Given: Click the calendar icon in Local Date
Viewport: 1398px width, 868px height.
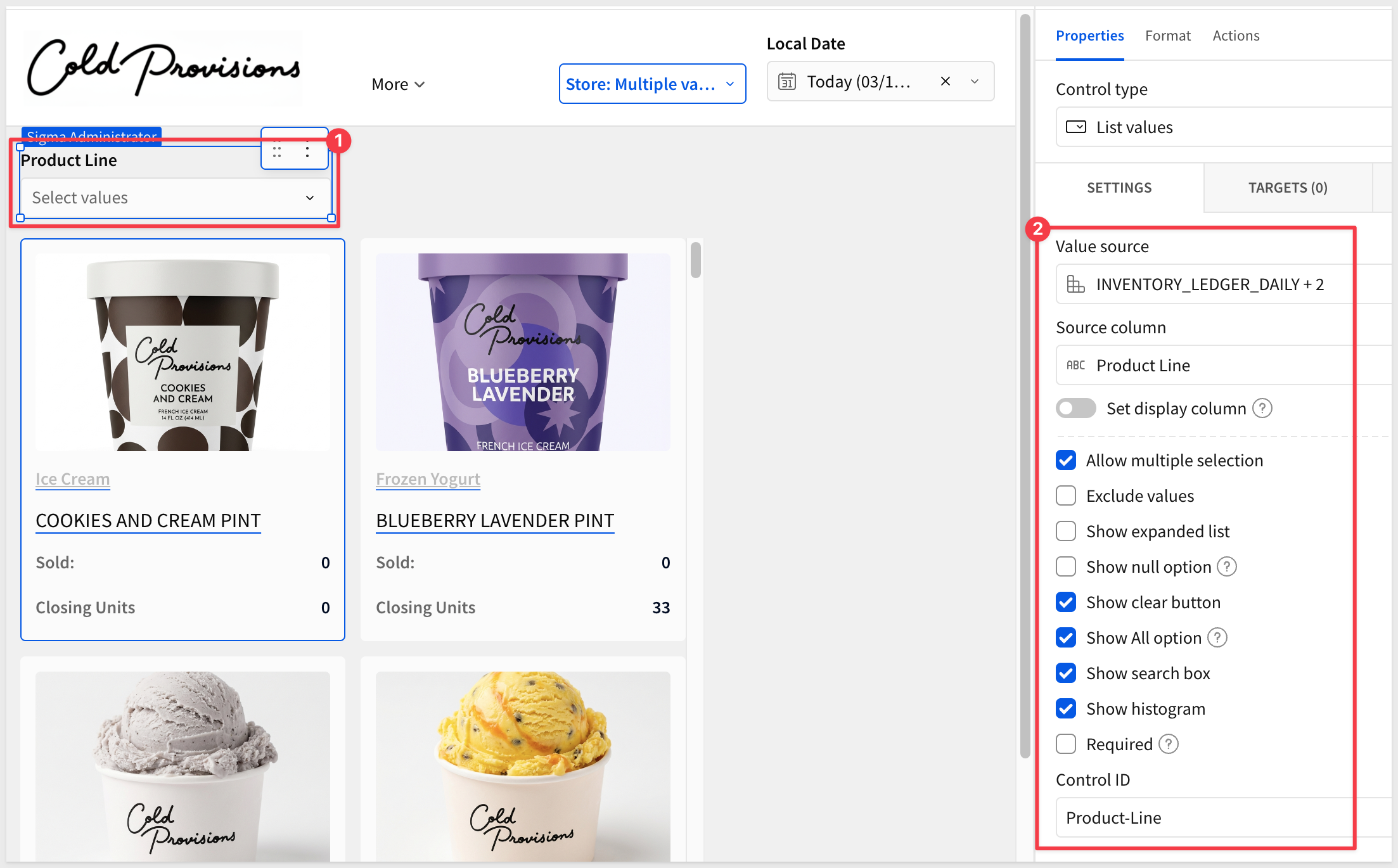Looking at the screenshot, I should [786, 82].
